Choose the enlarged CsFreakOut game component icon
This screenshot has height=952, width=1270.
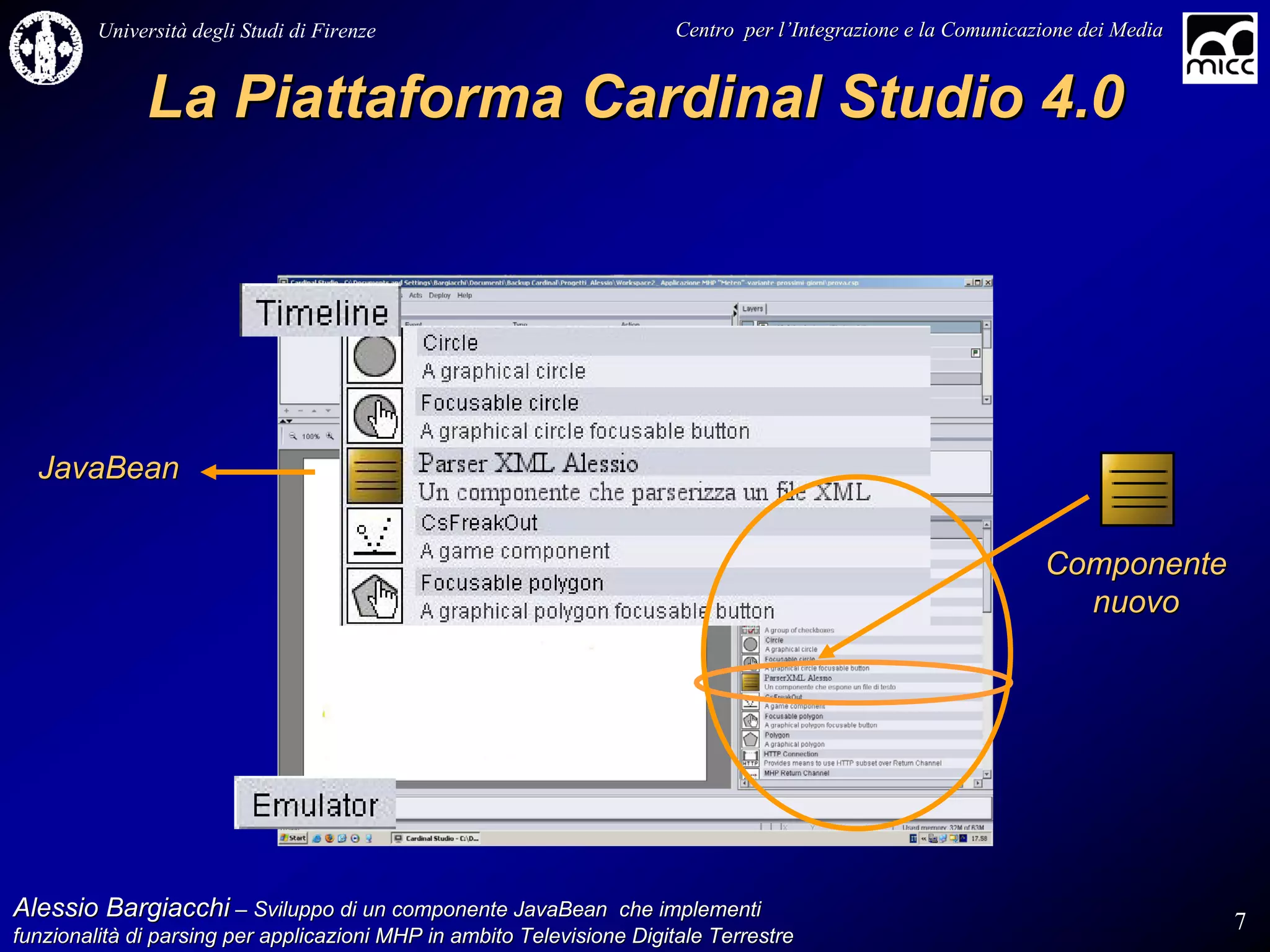pos(375,535)
